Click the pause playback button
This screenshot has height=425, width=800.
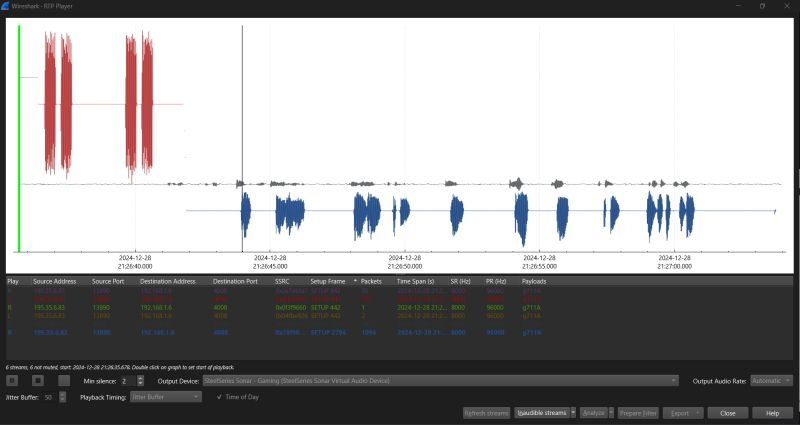click(x=12, y=381)
